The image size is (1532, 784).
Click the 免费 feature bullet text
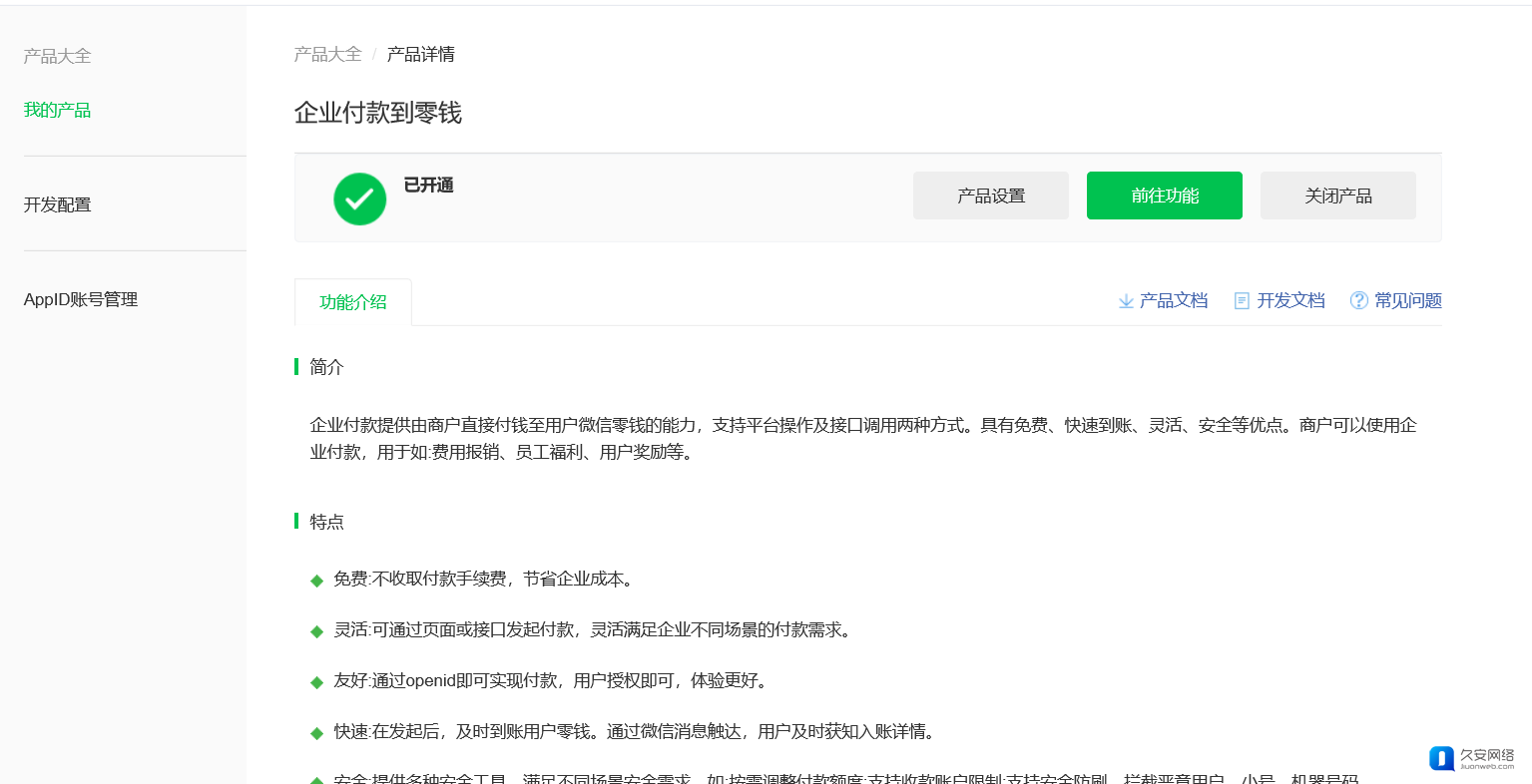(485, 579)
